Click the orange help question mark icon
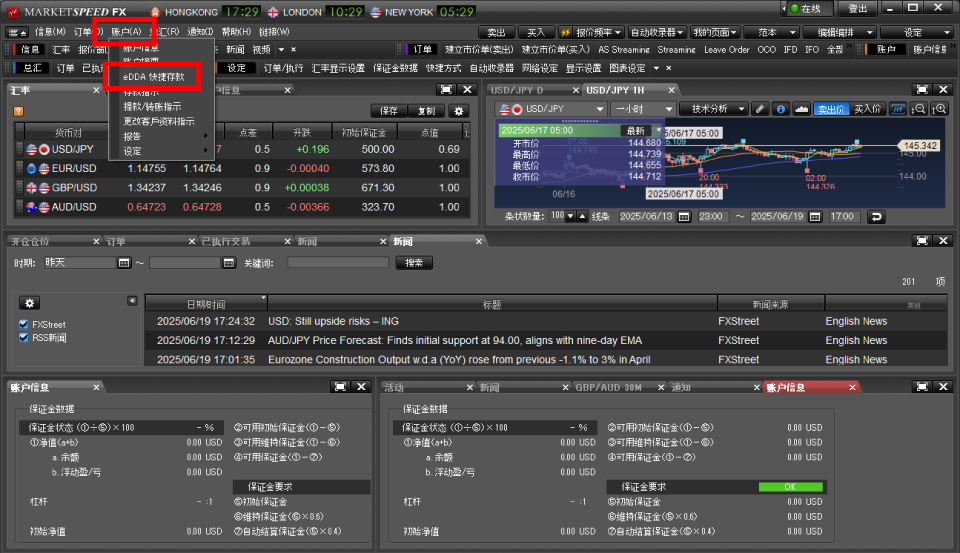The image size is (960, 553). (x=18, y=111)
